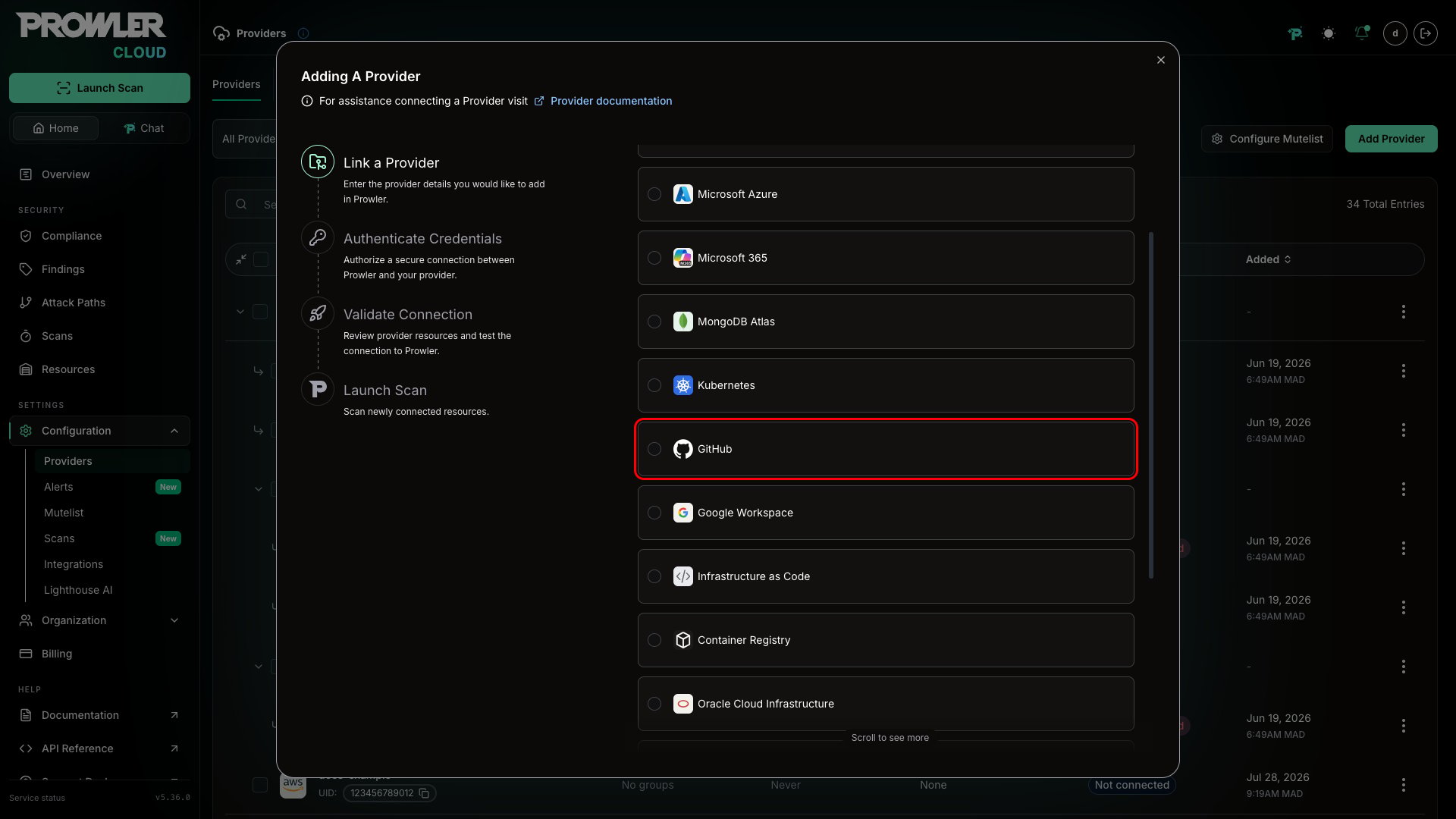Select the Container Registry radio button
Screen dimensions: 1456x819
(654, 640)
